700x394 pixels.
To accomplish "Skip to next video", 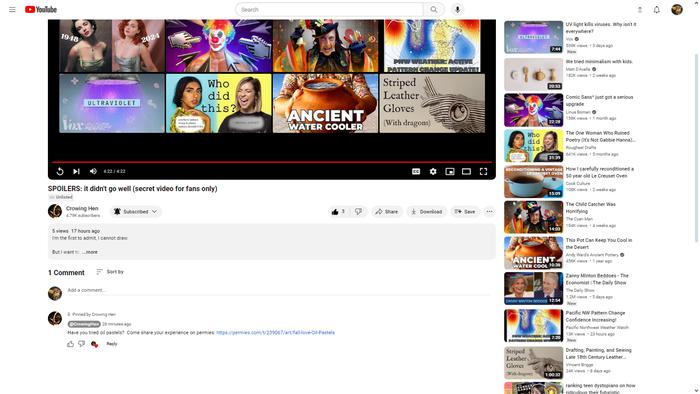I will (x=76, y=171).
